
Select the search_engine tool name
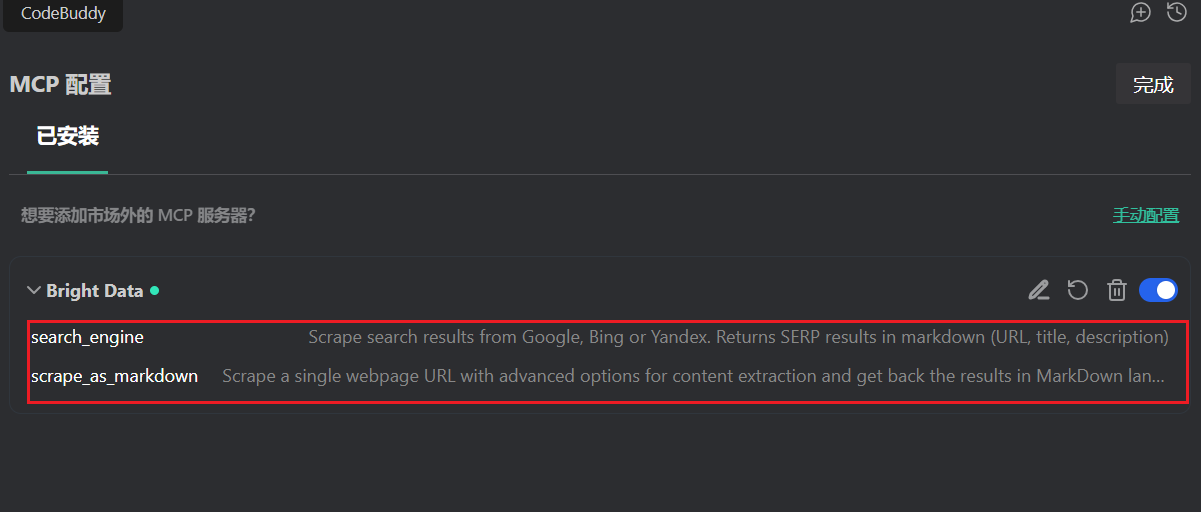(x=87, y=337)
